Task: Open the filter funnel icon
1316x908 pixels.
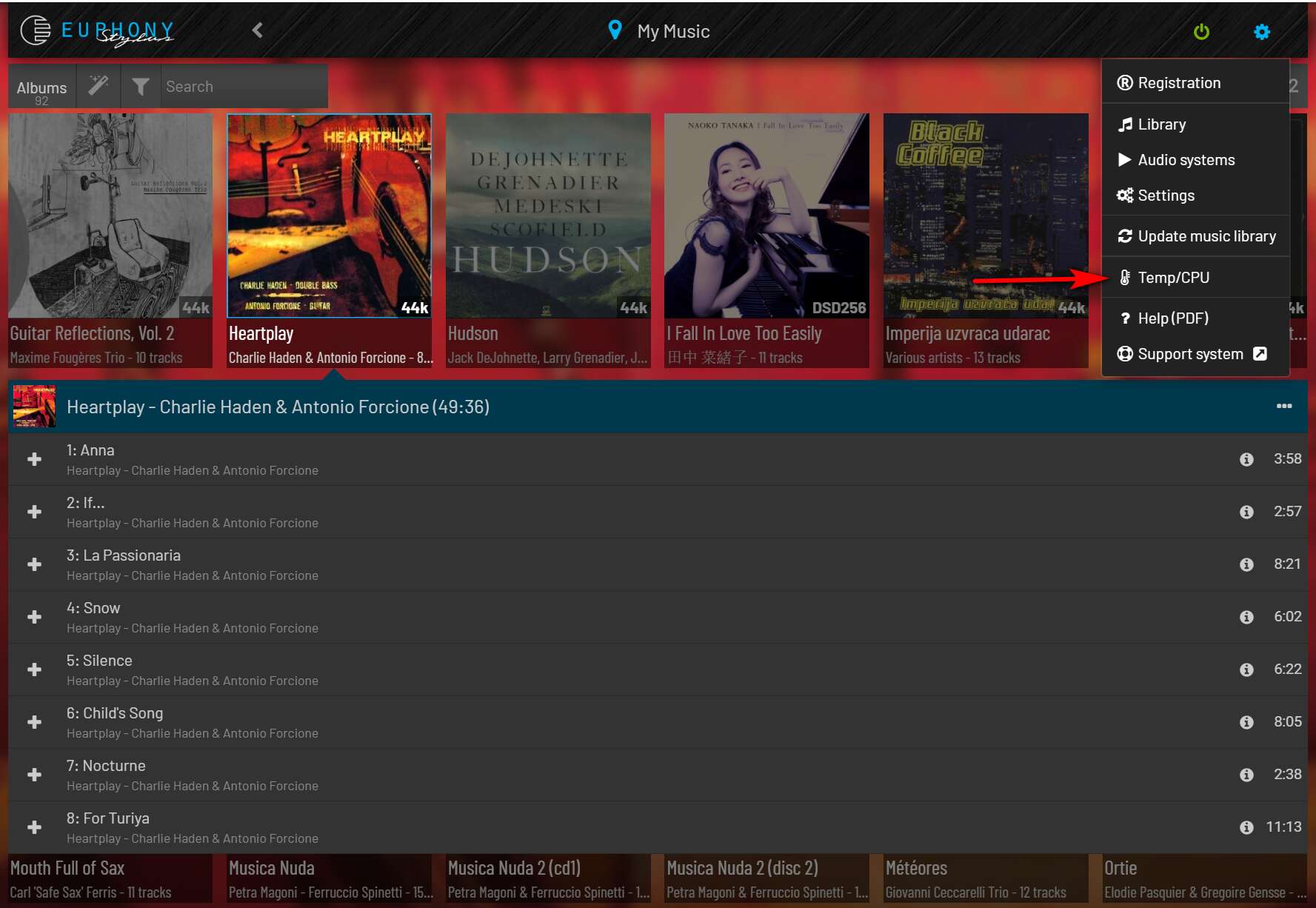Action: (x=140, y=87)
